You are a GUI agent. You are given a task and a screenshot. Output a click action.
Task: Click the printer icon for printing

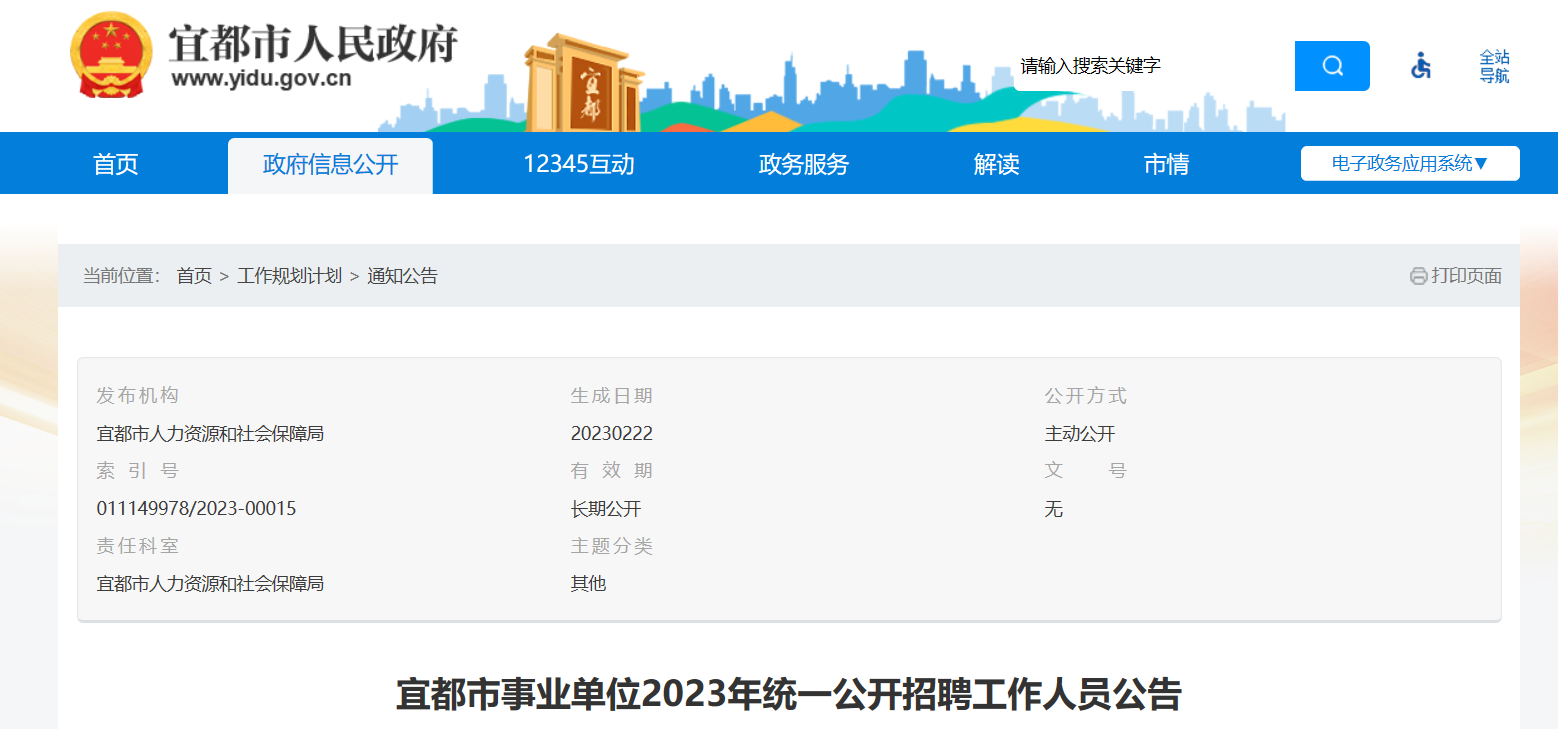tap(1418, 277)
